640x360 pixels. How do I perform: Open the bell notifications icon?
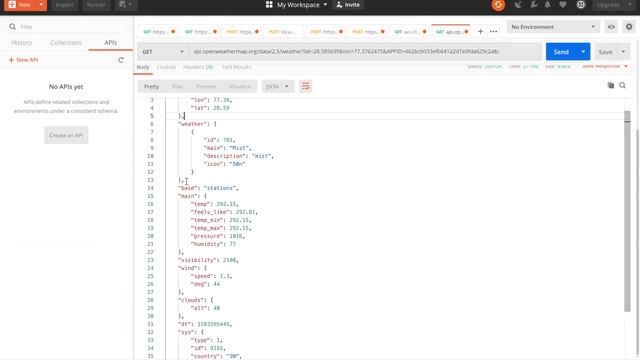(x=548, y=5)
